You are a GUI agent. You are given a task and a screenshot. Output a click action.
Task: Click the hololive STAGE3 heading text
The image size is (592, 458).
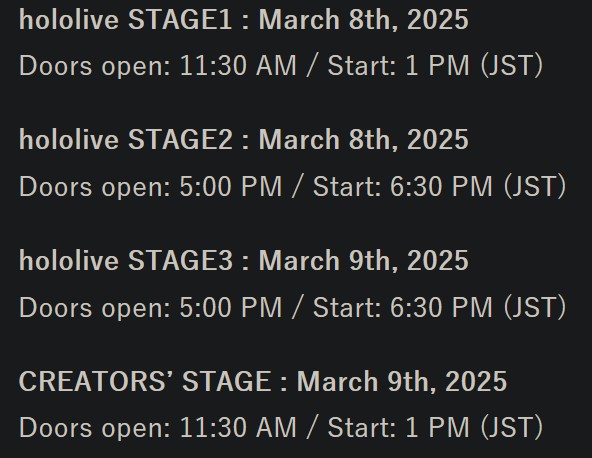(x=126, y=261)
